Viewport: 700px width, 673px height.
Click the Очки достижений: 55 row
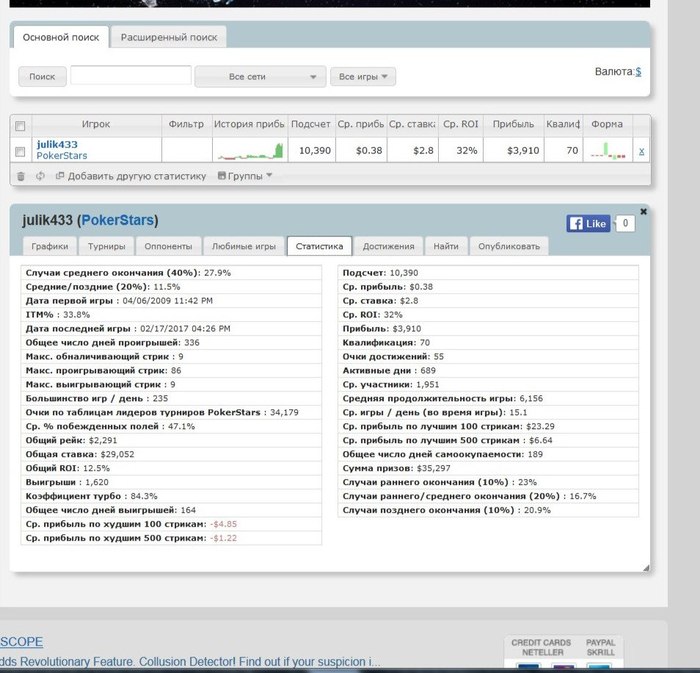[x=488, y=357]
